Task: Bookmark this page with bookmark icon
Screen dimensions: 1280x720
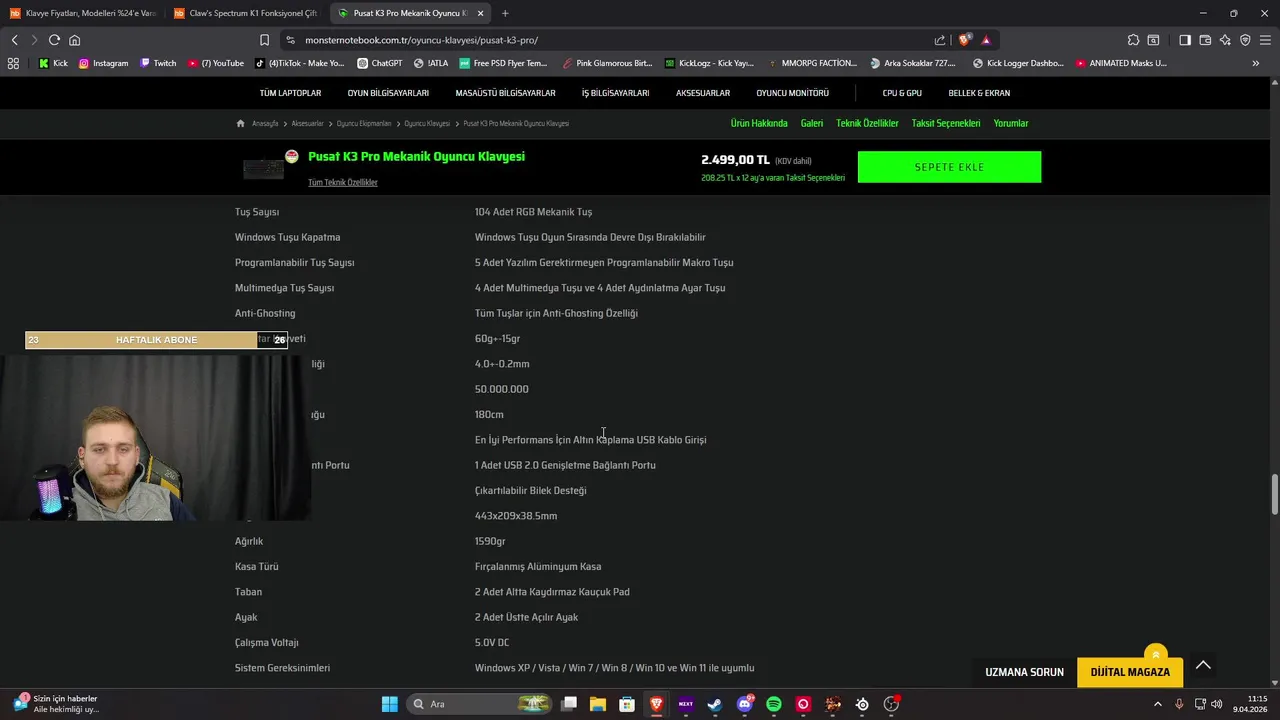Action: (x=264, y=40)
